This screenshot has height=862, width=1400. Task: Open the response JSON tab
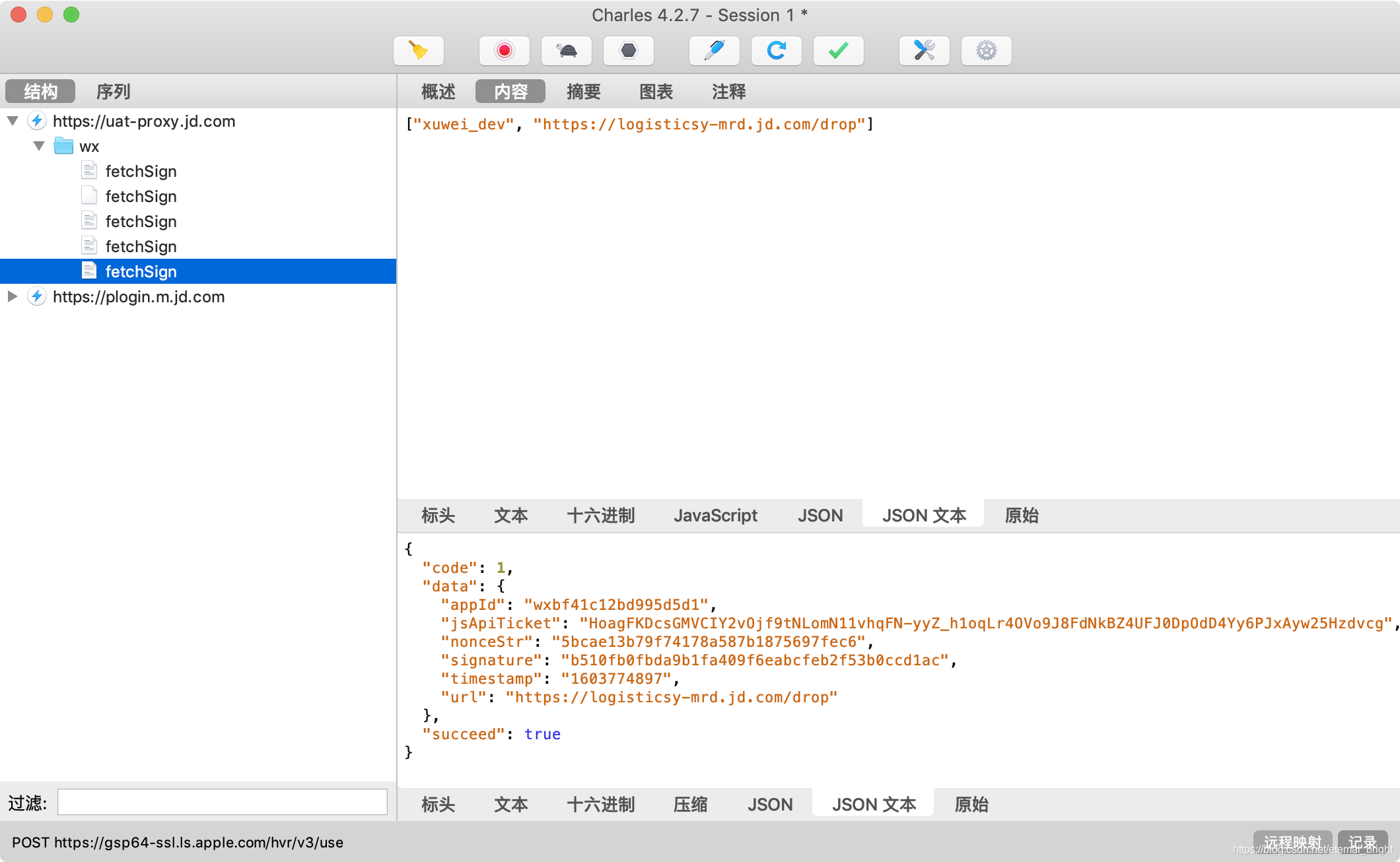(770, 805)
